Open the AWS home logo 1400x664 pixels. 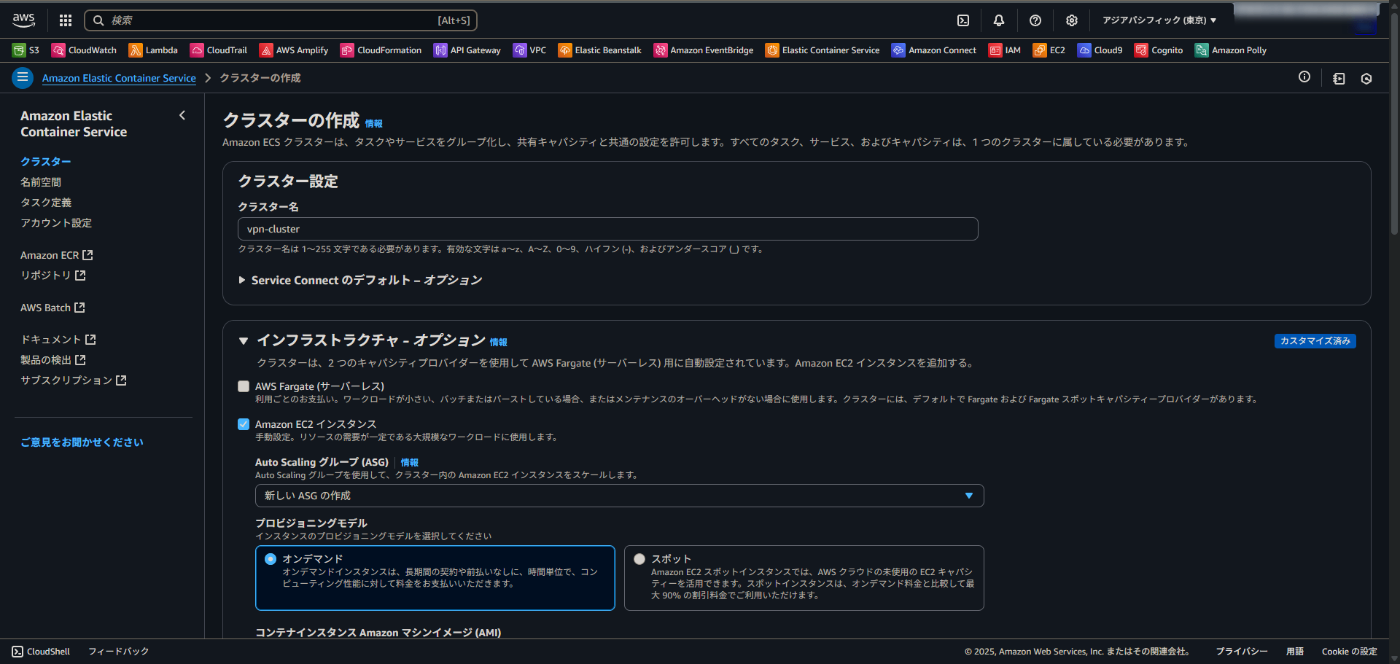(24, 20)
